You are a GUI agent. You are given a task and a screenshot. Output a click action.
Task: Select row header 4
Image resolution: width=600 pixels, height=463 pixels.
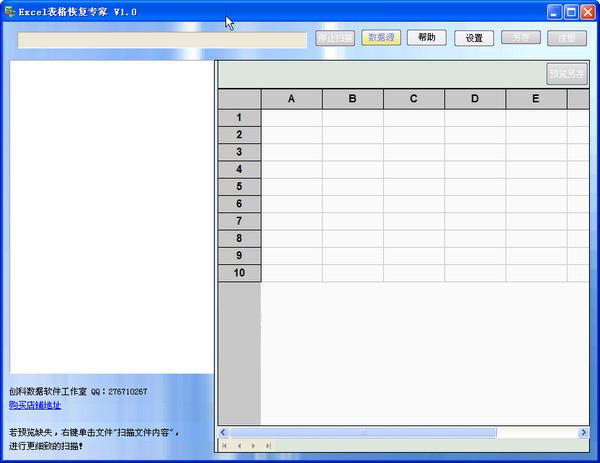click(240, 169)
